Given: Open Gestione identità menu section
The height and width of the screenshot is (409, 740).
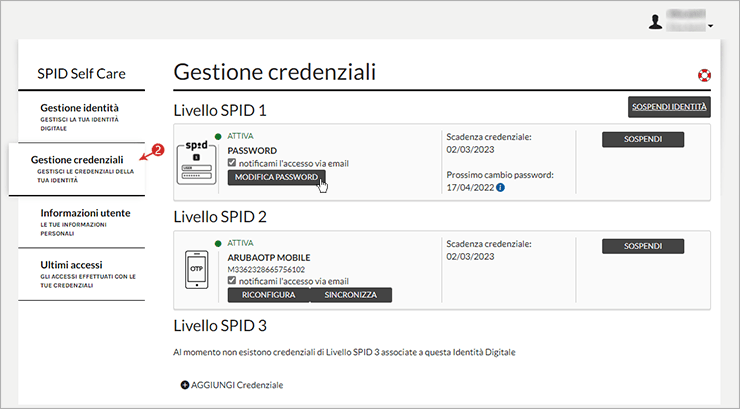Looking at the screenshot, I should point(81,117).
